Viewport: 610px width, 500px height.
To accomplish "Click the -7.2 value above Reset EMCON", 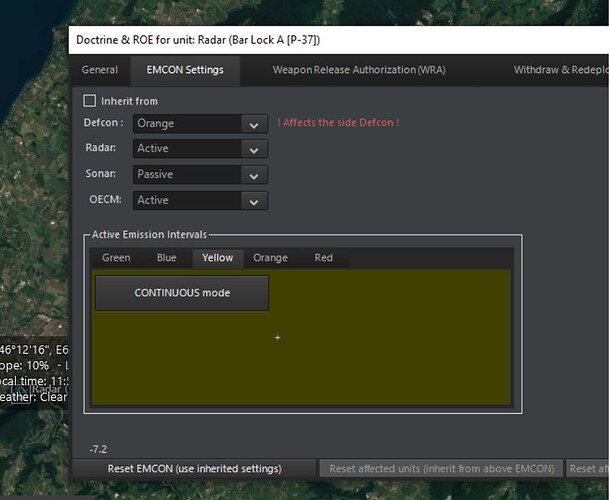I will click(x=98, y=449).
